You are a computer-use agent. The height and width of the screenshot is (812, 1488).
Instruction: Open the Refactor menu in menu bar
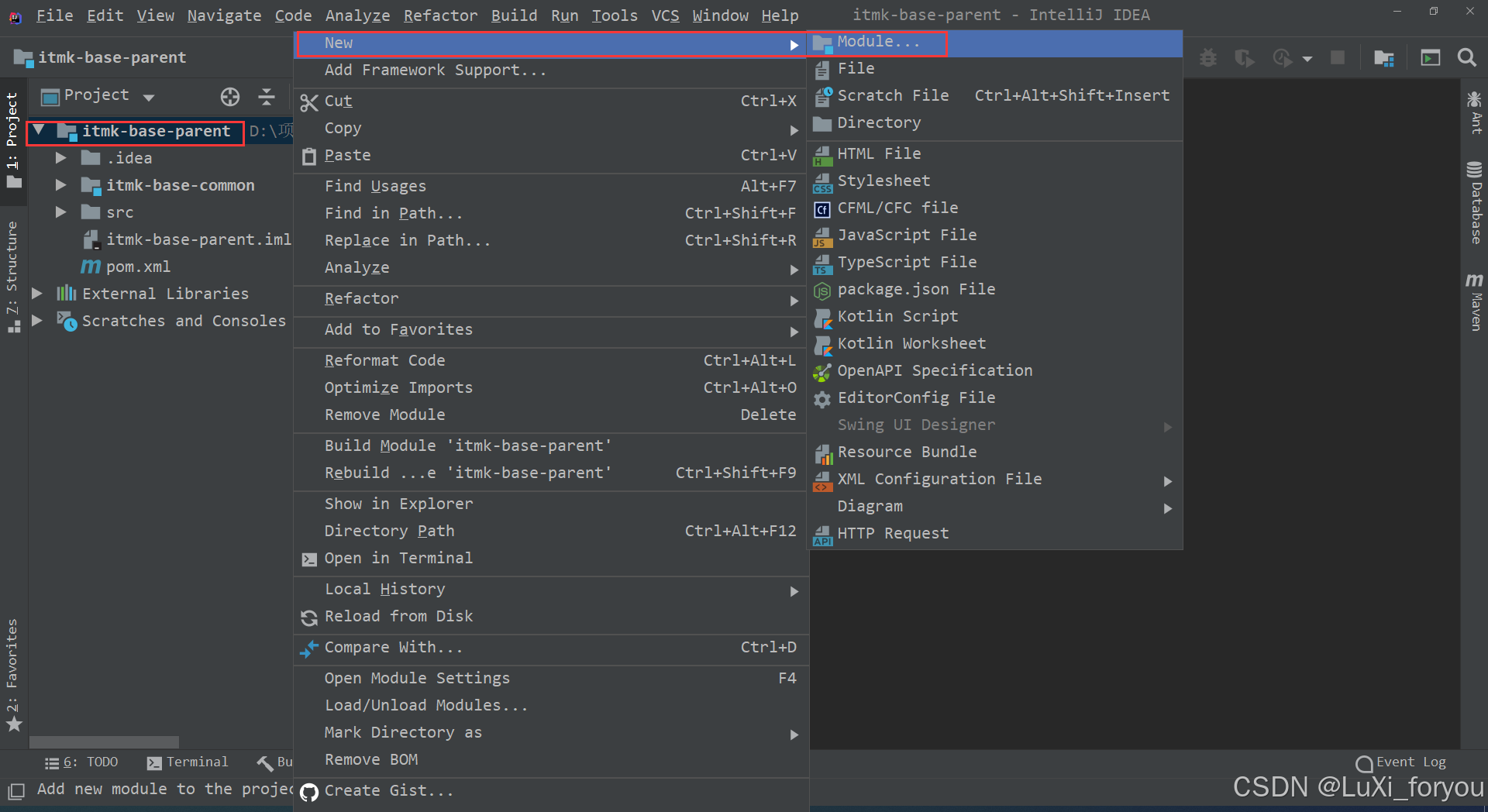pos(440,15)
